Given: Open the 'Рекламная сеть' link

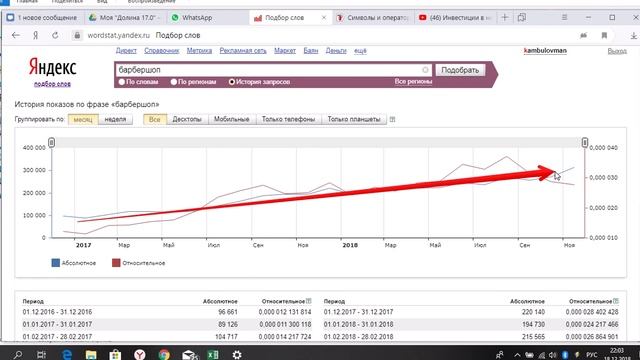Looking at the screenshot, I should (x=243, y=51).
